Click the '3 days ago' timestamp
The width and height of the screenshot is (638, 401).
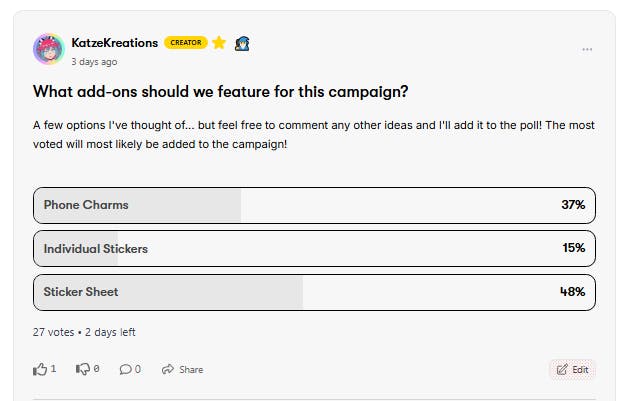(x=96, y=60)
